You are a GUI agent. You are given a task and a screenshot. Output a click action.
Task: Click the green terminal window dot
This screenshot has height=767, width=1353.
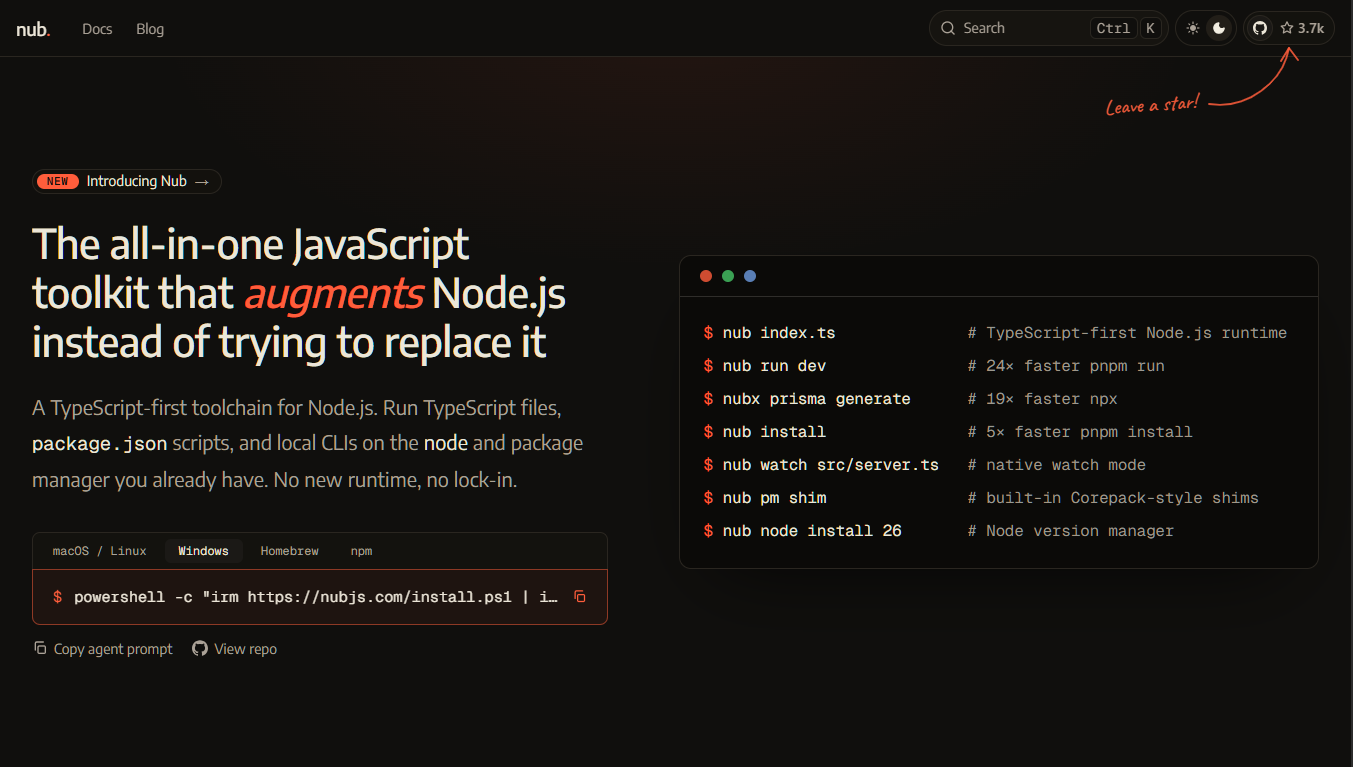(x=728, y=276)
